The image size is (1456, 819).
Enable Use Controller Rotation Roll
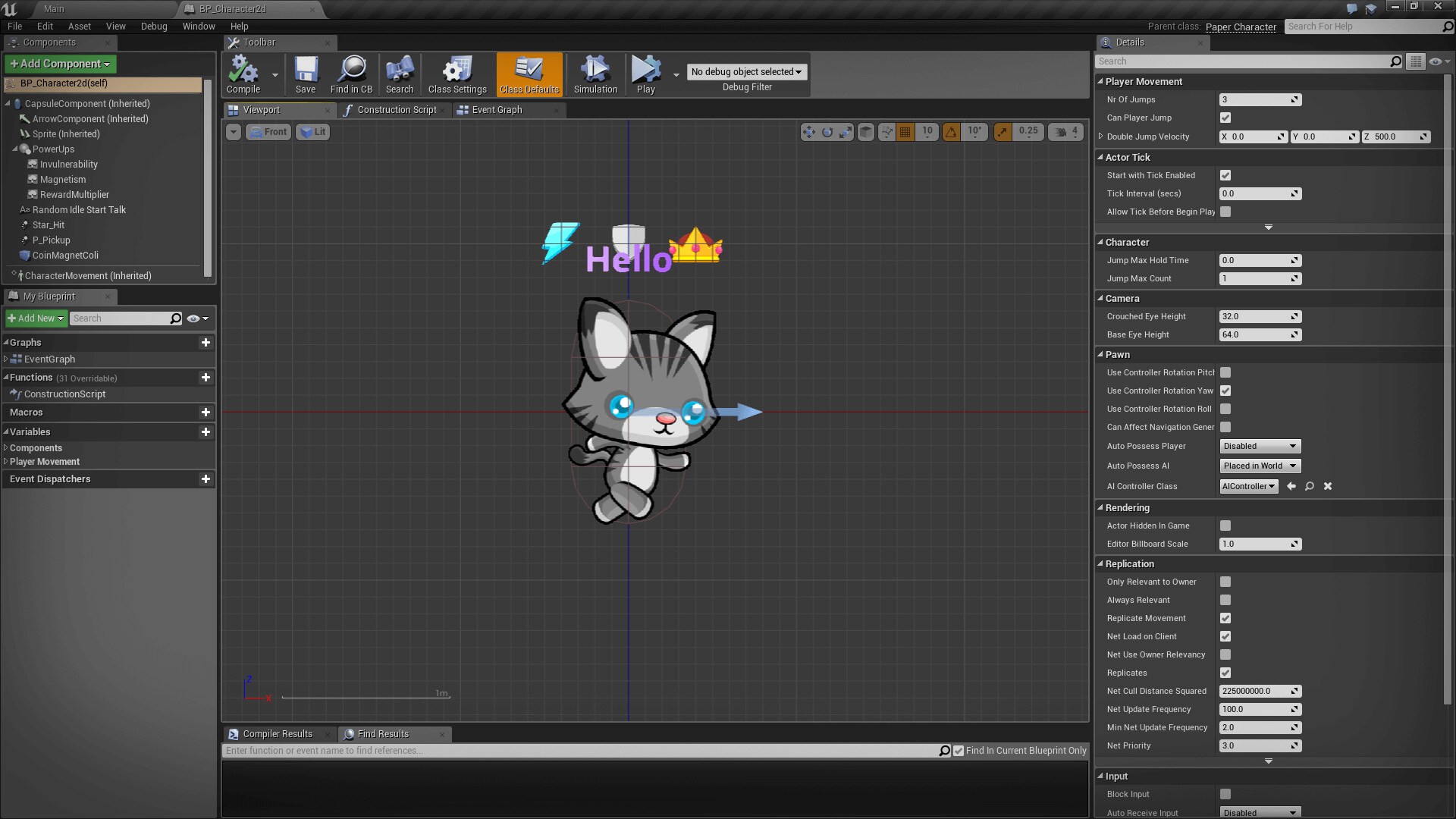[x=1225, y=409]
